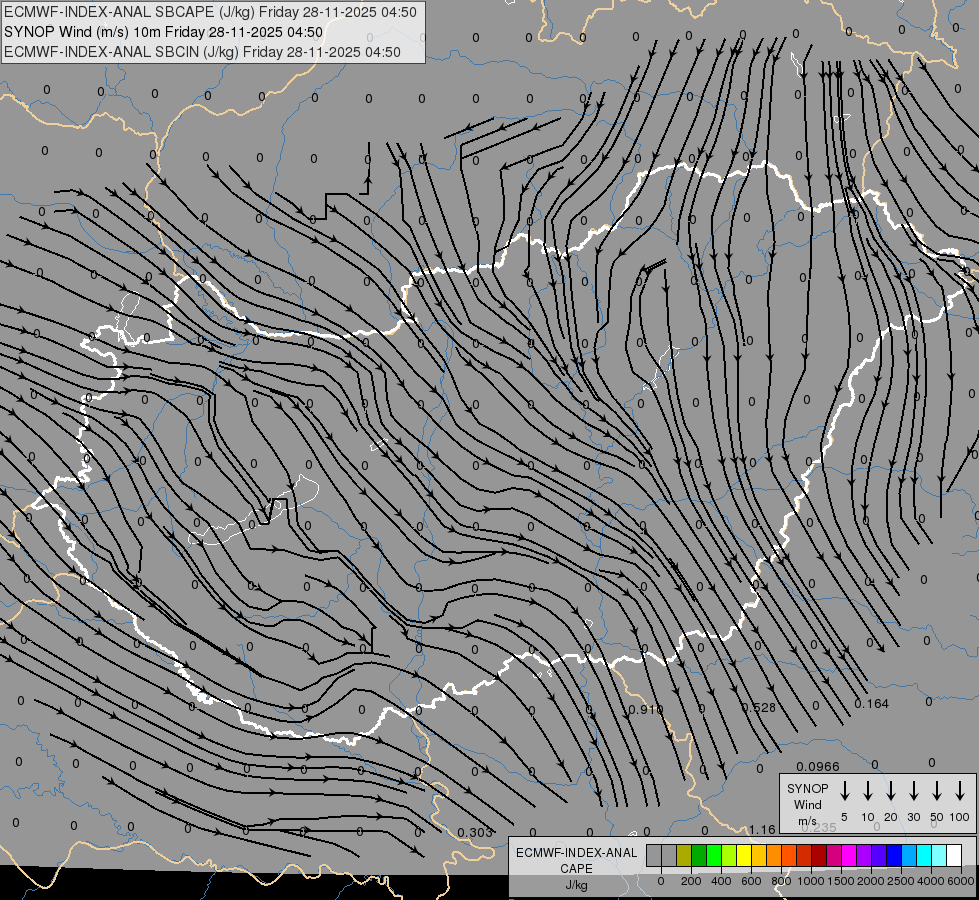Pick the white swatch at the legend end
This screenshot has height=900, width=979.
[x=954, y=855]
